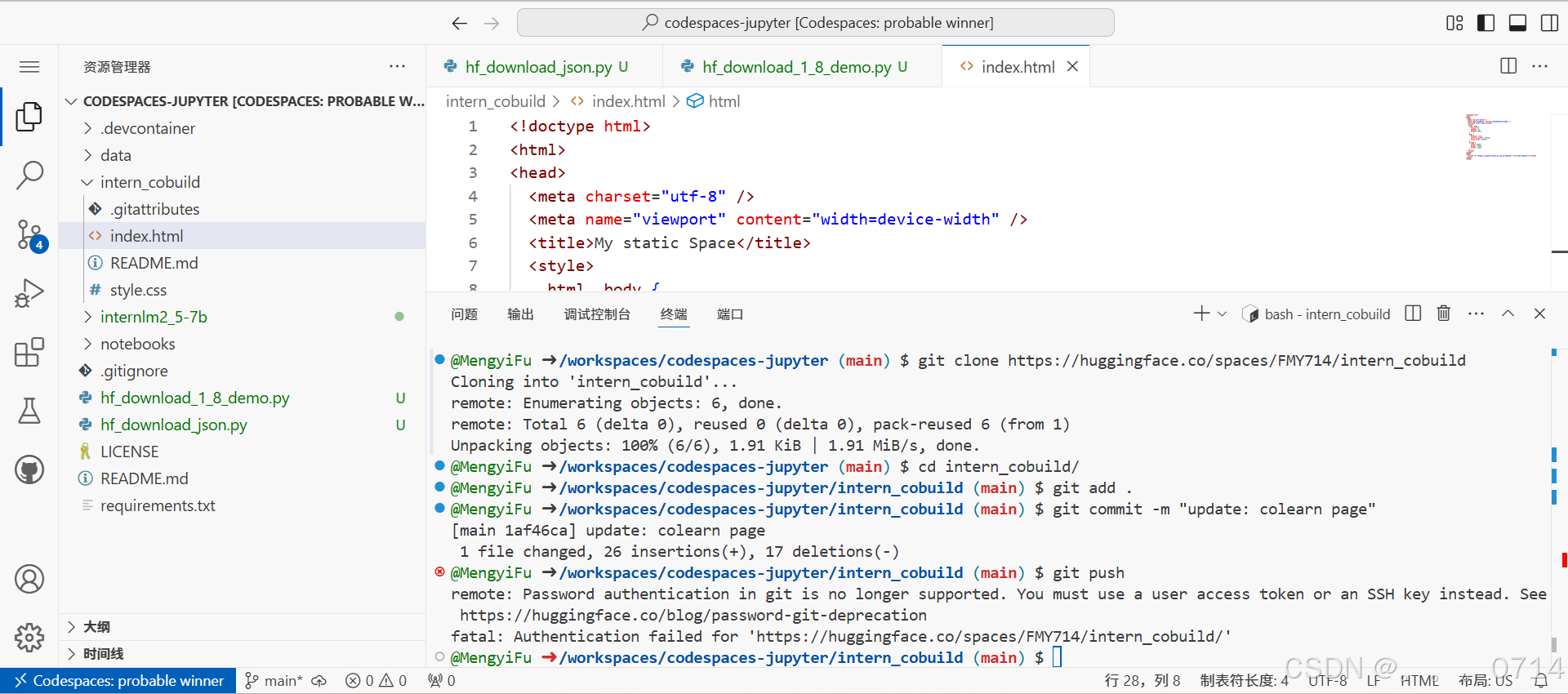The image size is (1568, 694).
Task: Split the terminal pane
Action: click(1413, 314)
